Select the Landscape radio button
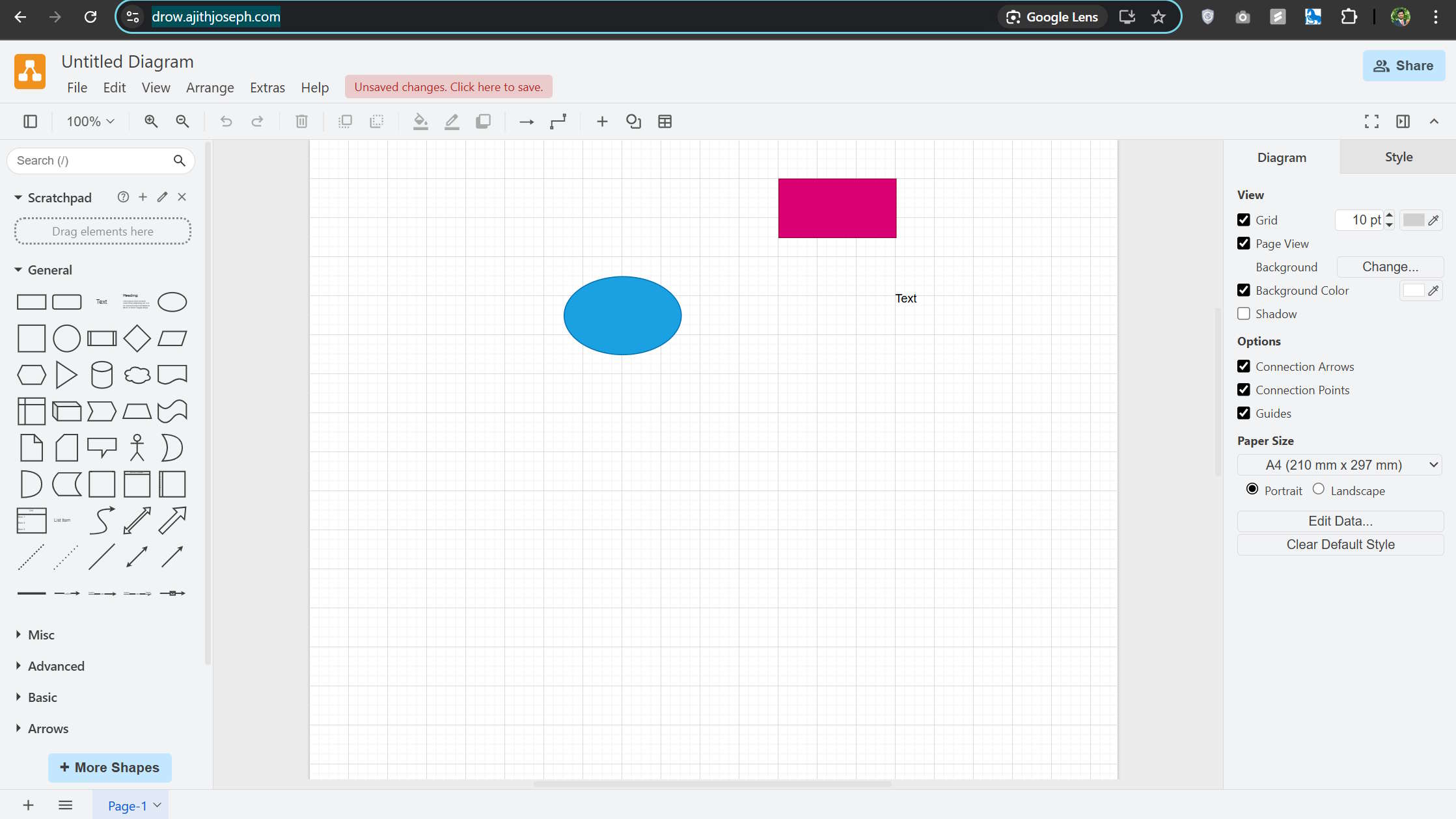This screenshot has width=1456, height=819. pos(1319,489)
